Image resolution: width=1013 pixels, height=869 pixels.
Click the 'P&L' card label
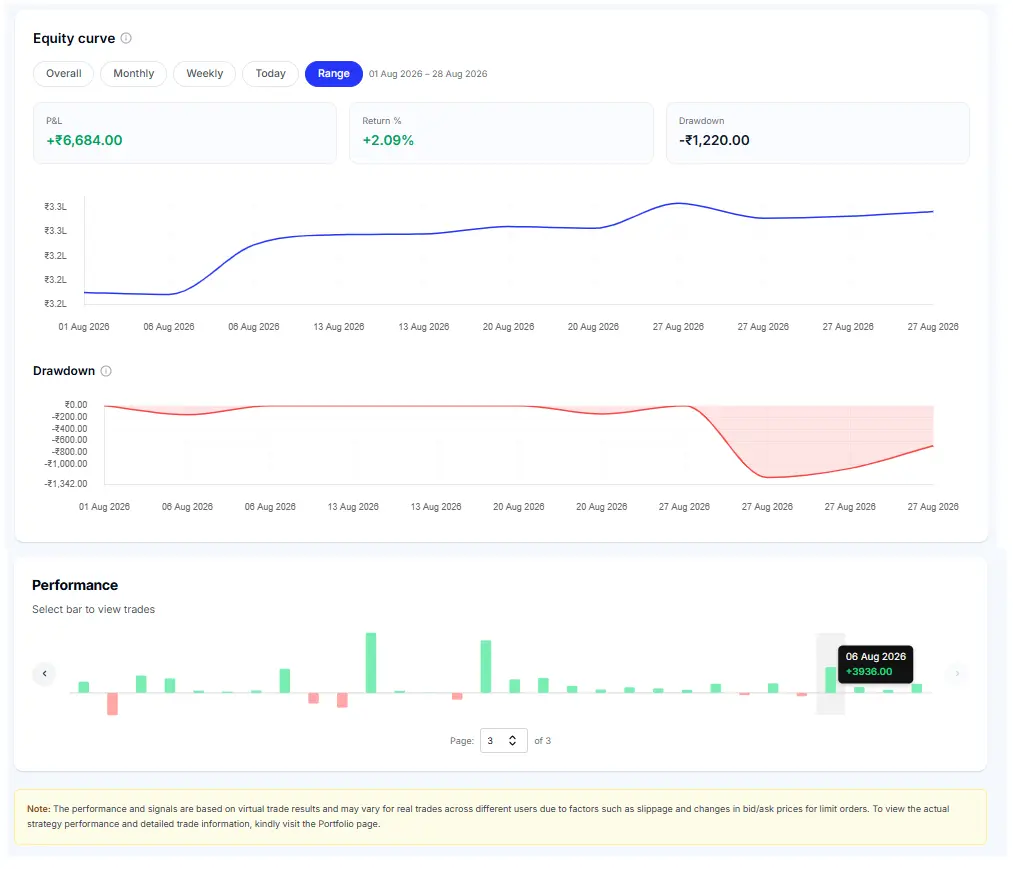(54, 121)
